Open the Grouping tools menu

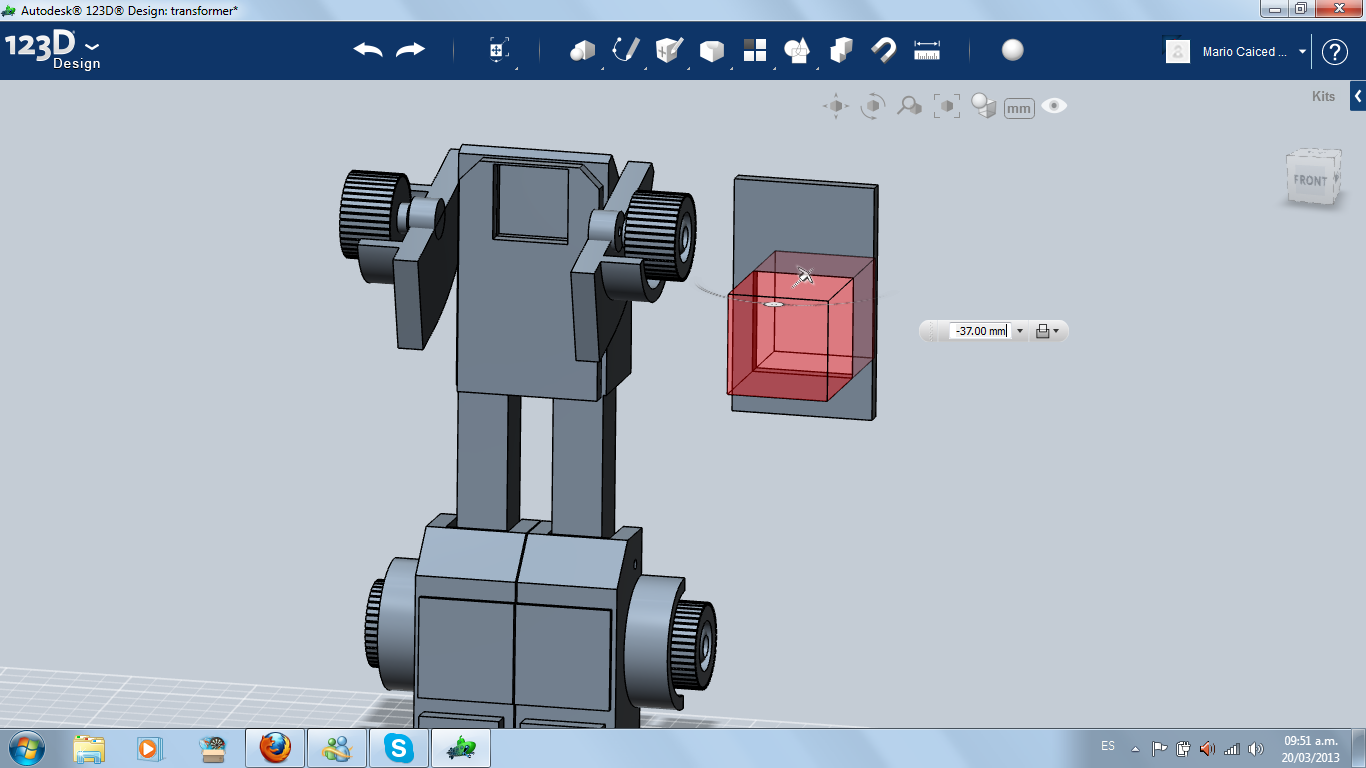797,50
